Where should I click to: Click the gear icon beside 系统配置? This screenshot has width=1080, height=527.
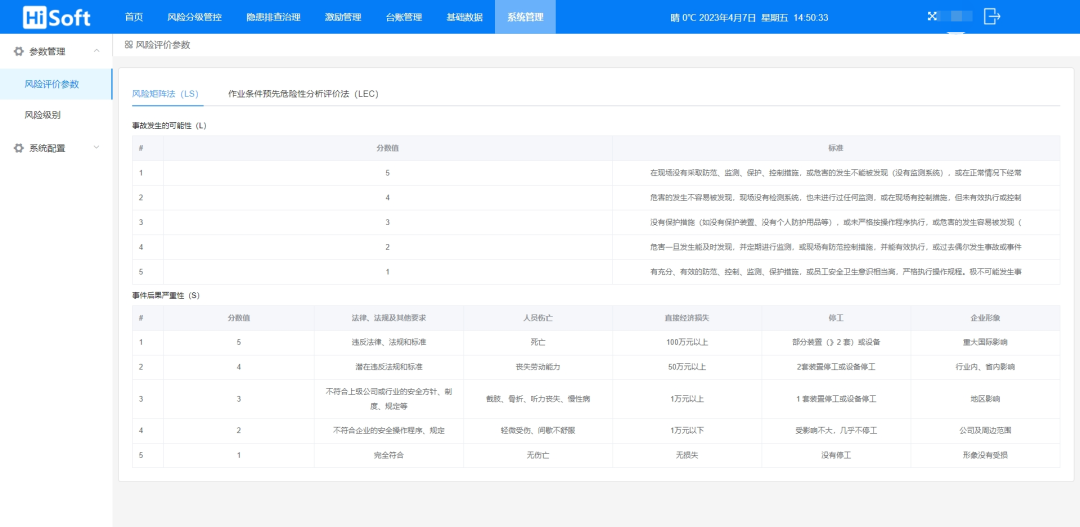pyautogui.click(x=18, y=148)
